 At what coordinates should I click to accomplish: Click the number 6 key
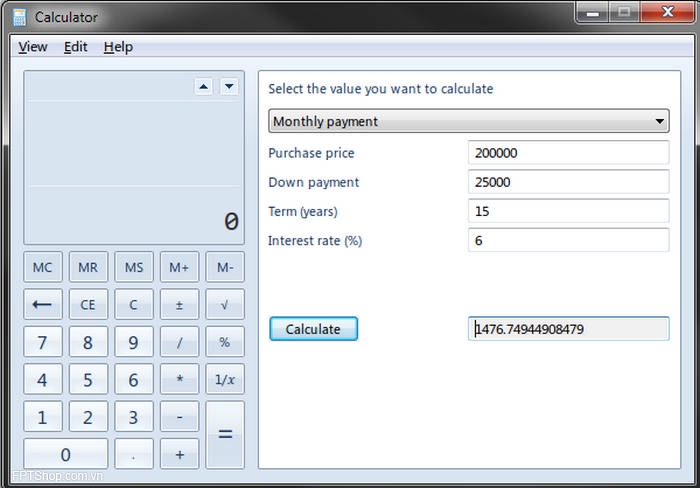click(x=134, y=380)
